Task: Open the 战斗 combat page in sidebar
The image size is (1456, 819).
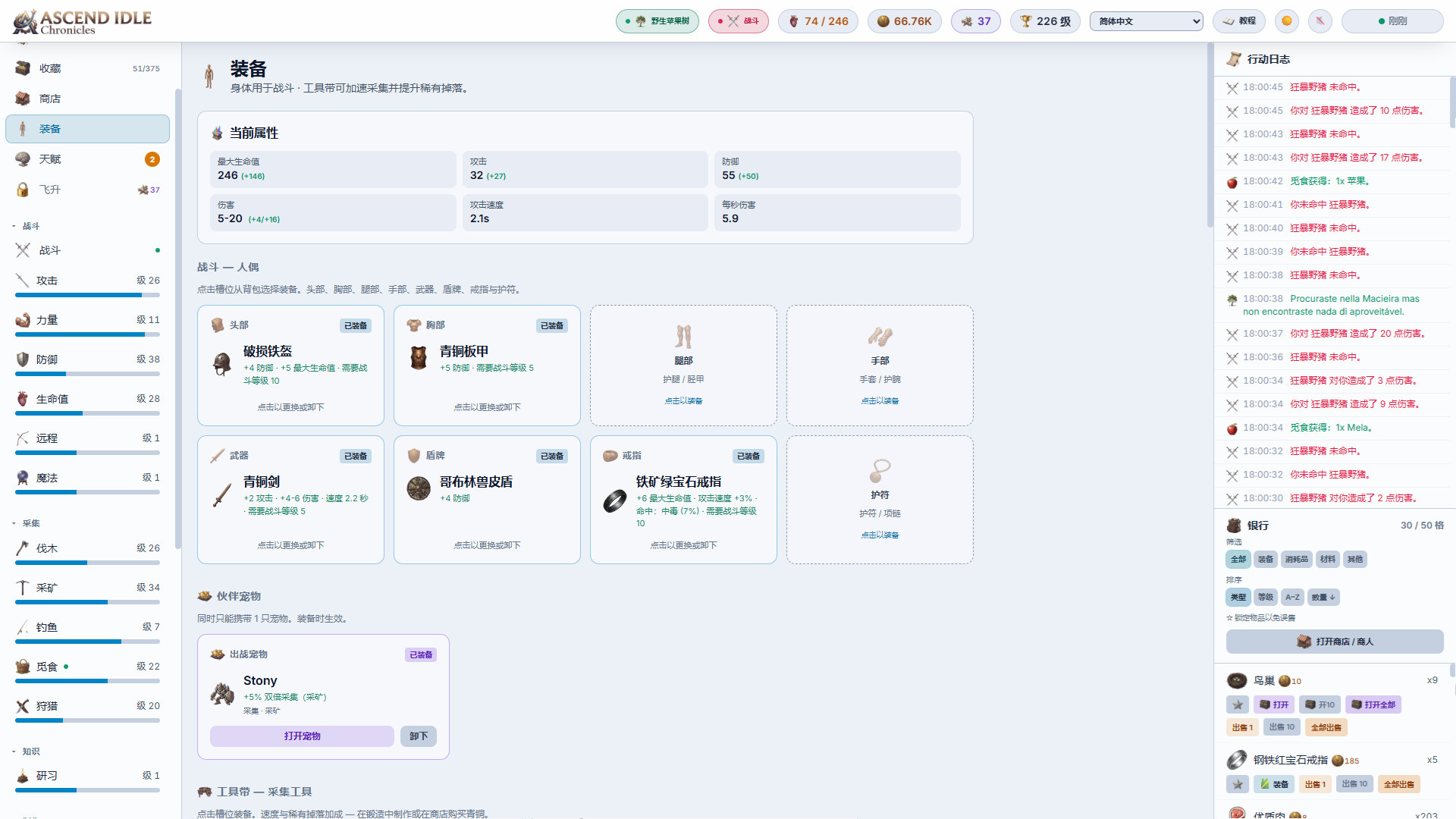Action: click(x=87, y=250)
